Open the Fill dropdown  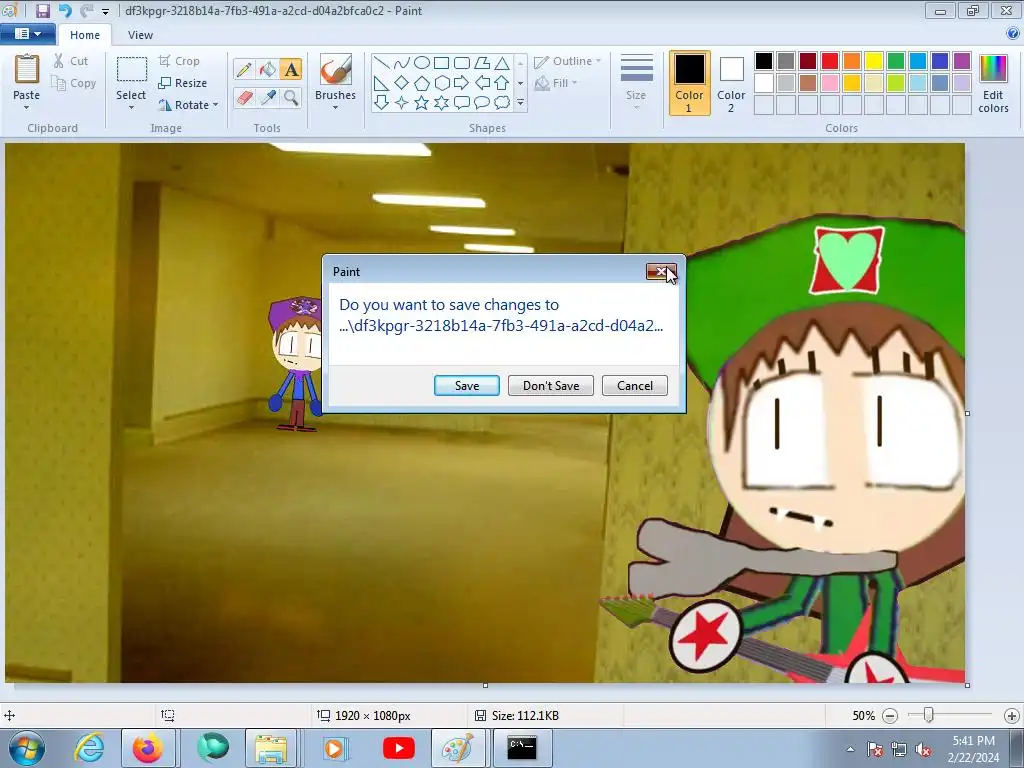pyautogui.click(x=556, y=83)
